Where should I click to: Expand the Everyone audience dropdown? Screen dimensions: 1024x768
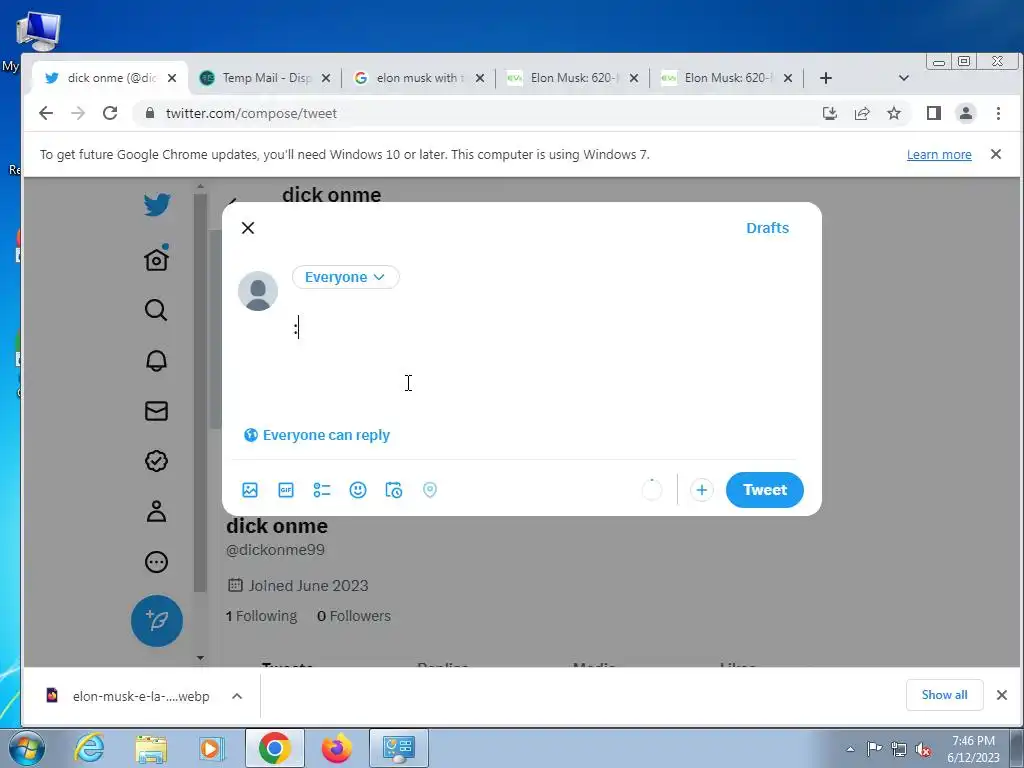coord(345,277)
